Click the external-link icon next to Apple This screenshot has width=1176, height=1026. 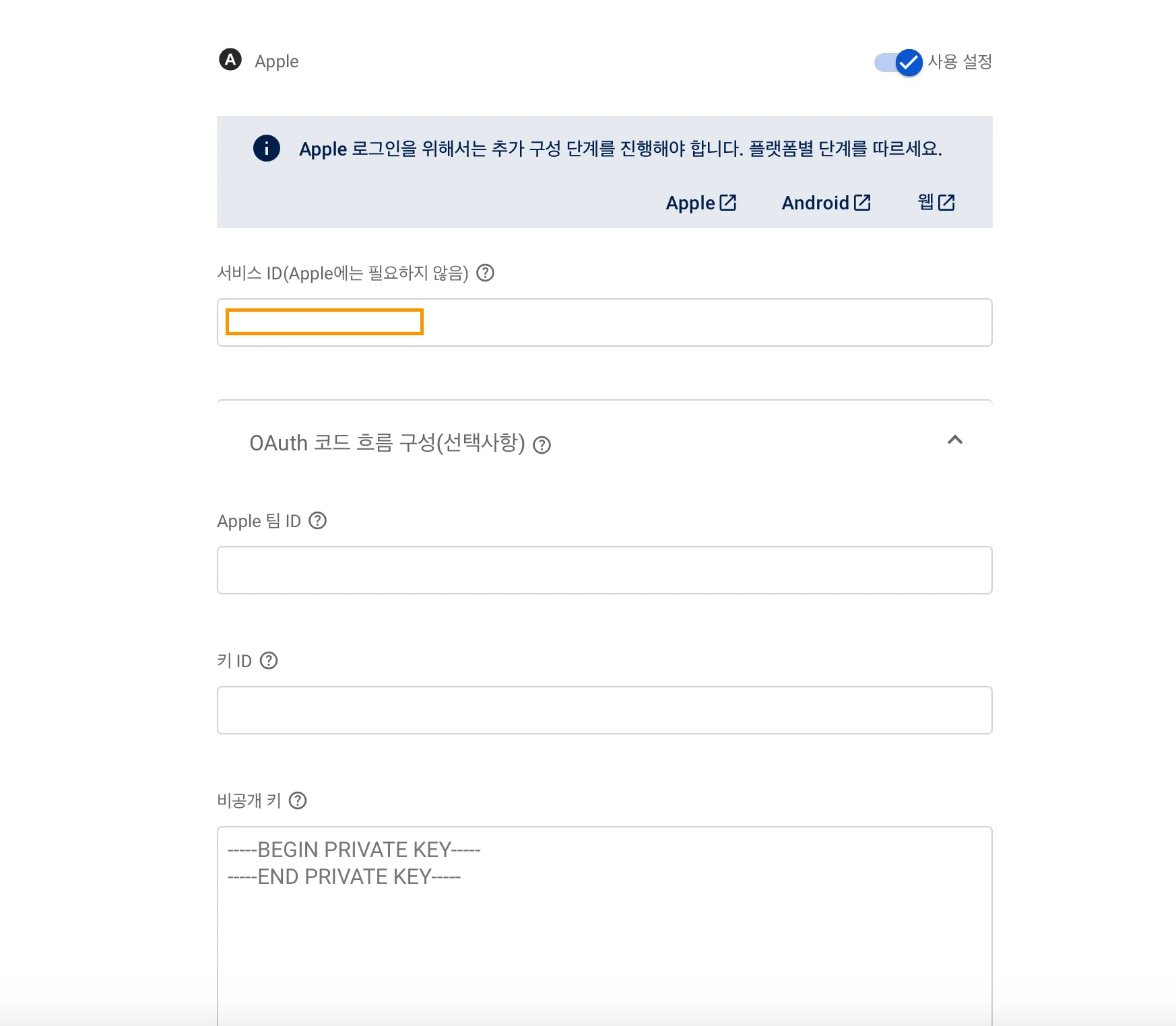point(728,203)
